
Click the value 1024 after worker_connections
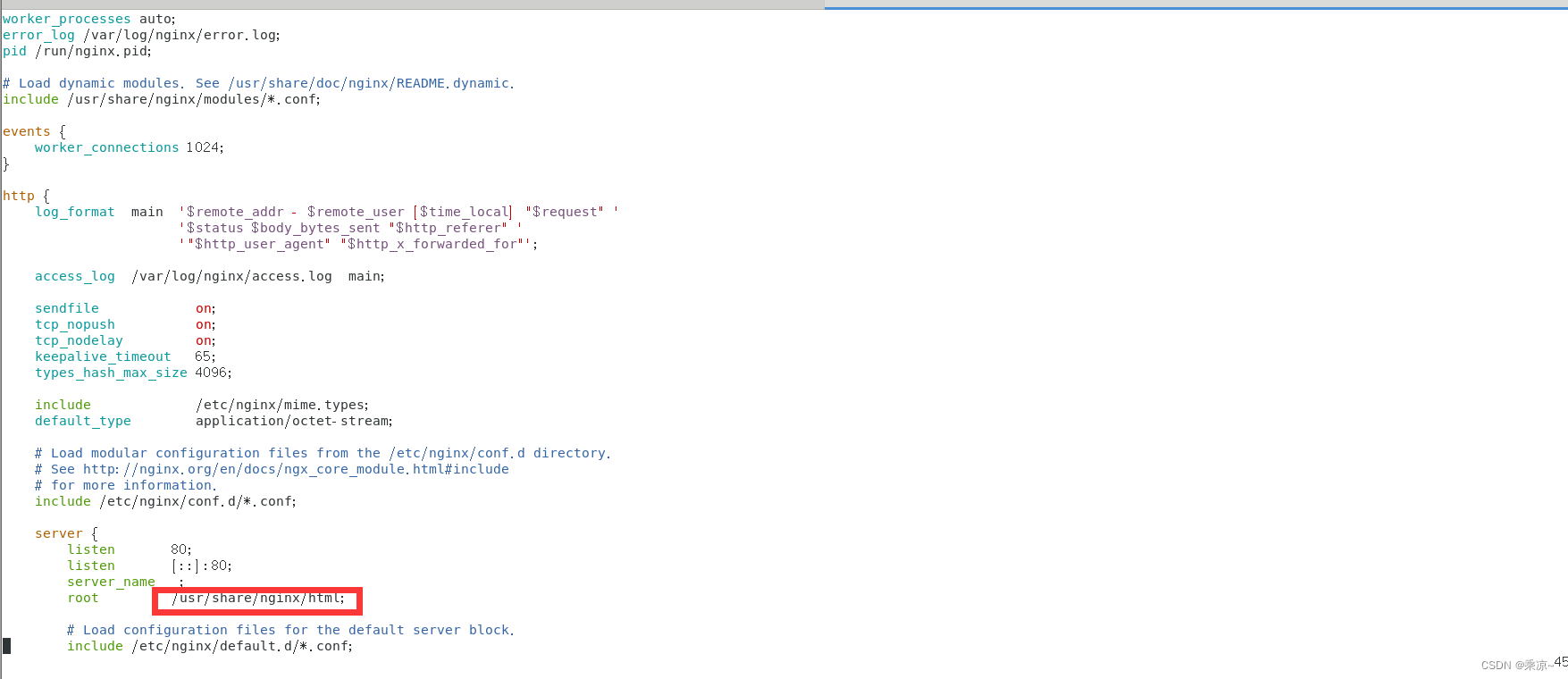coord(203,147)
